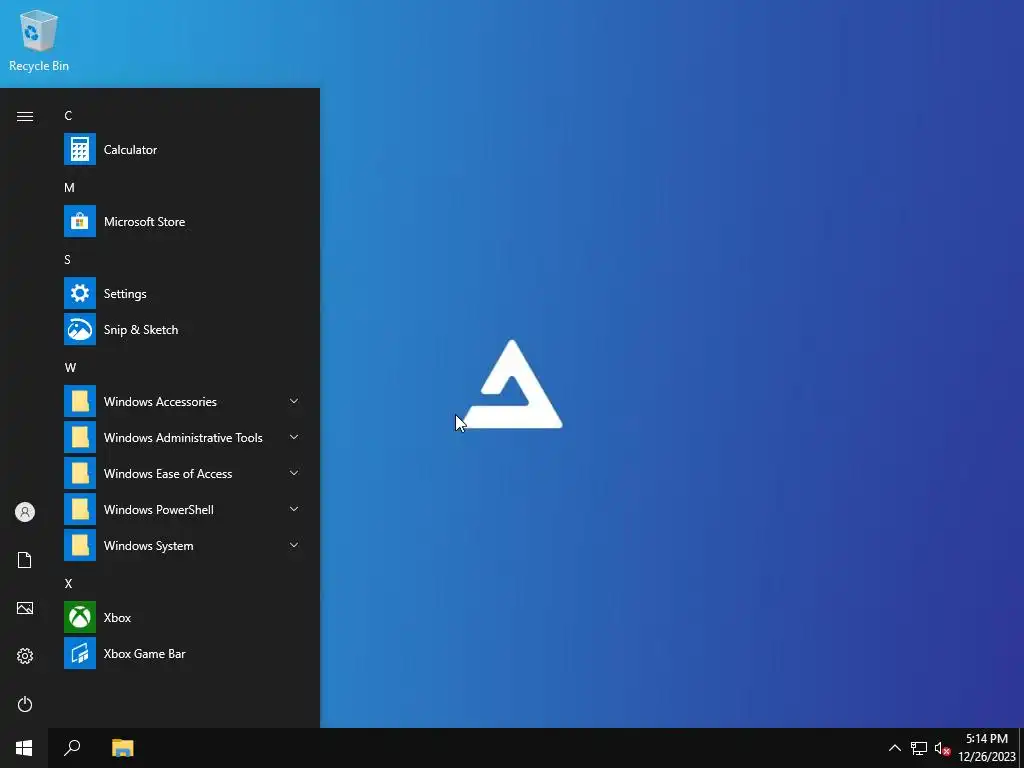Click the Windows System label text
The image size is (1024, 768).
(x=148, y=545)
